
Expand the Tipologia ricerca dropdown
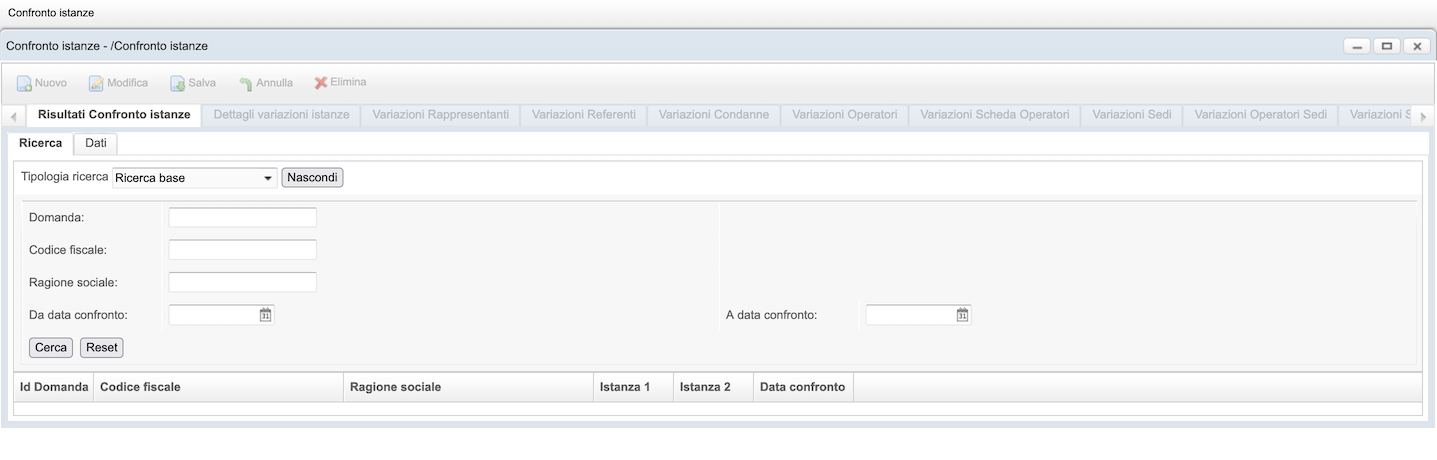[268, 178]
